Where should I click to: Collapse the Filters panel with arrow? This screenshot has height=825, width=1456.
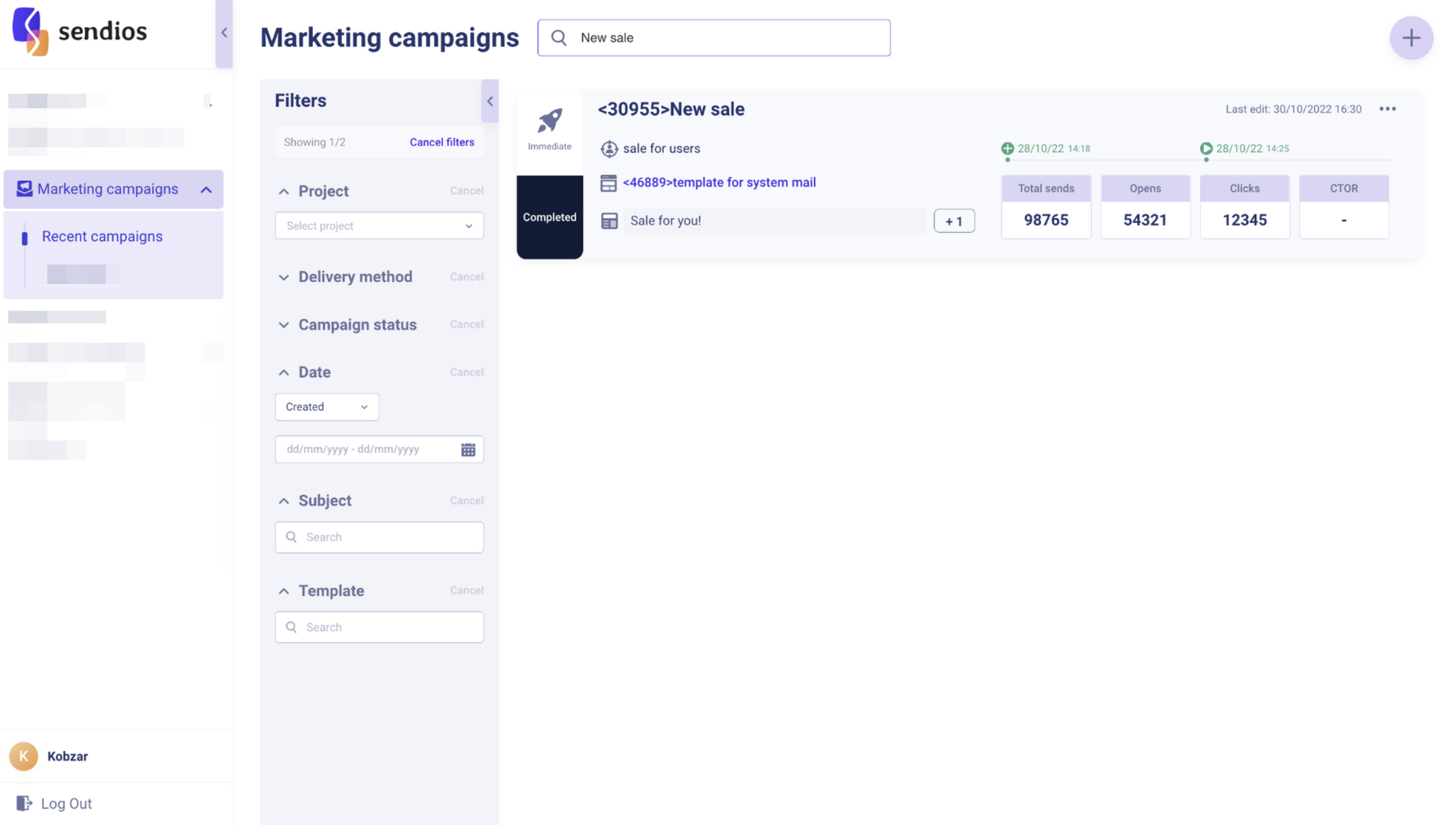pos(489,101)
